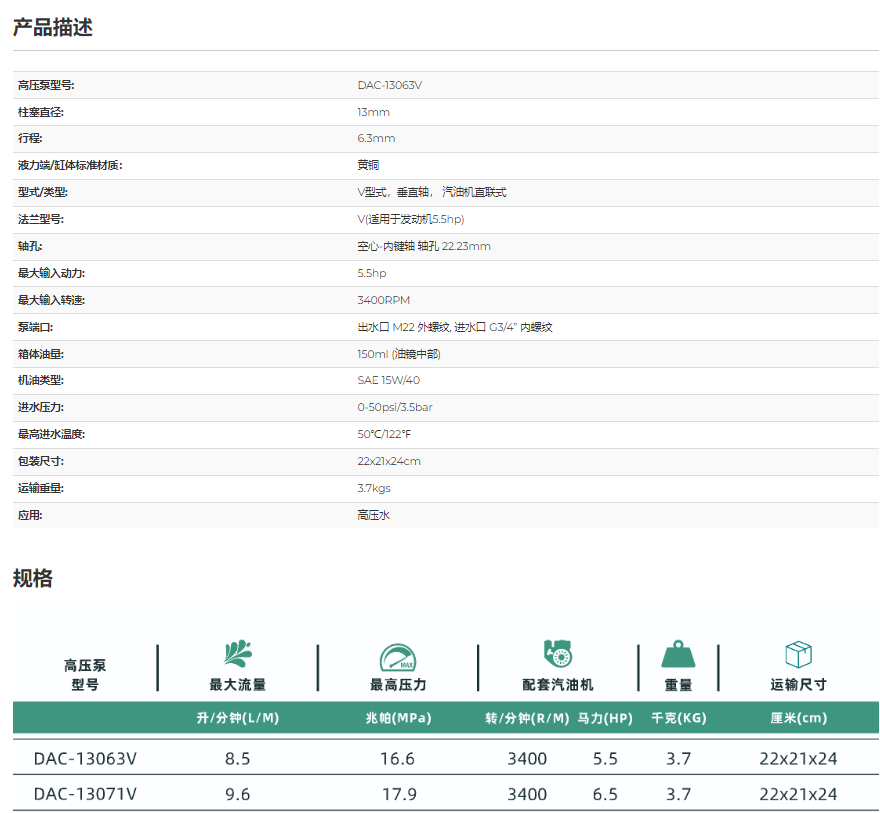Select the 规格 section heading
This screenshot has height=813, width=880.
[x=33, y=578]
